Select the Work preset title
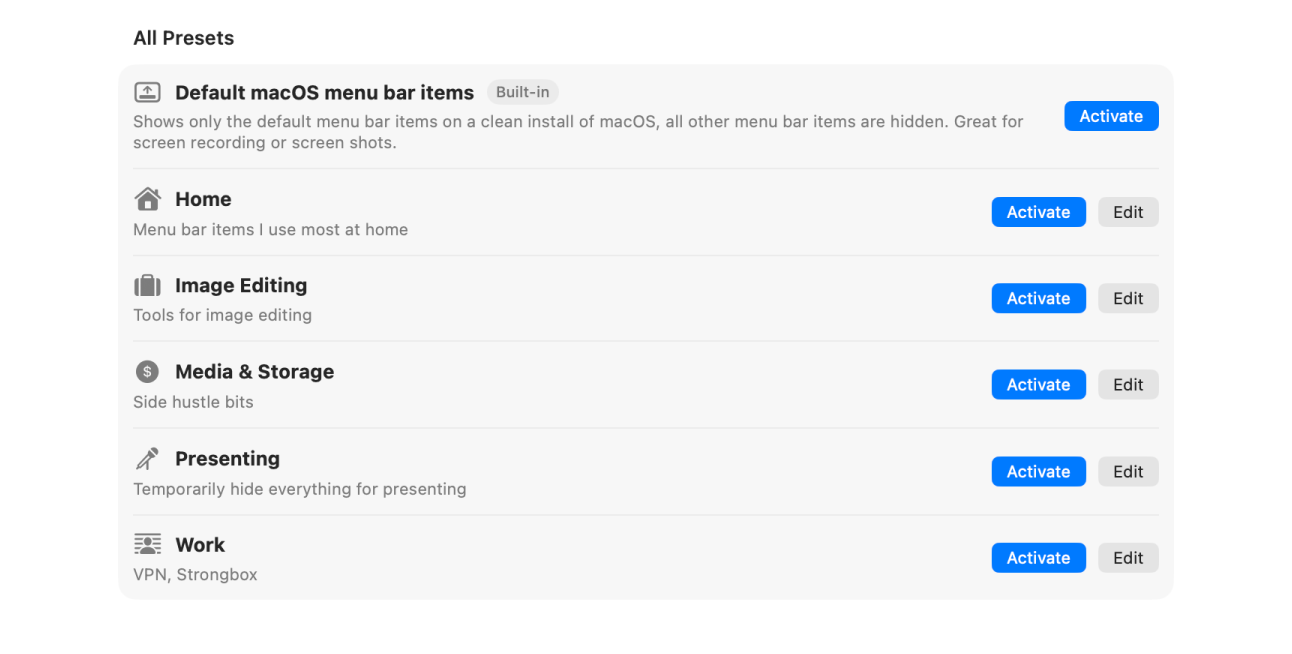The image size is (1292, 654). click(x=200, y=545)
